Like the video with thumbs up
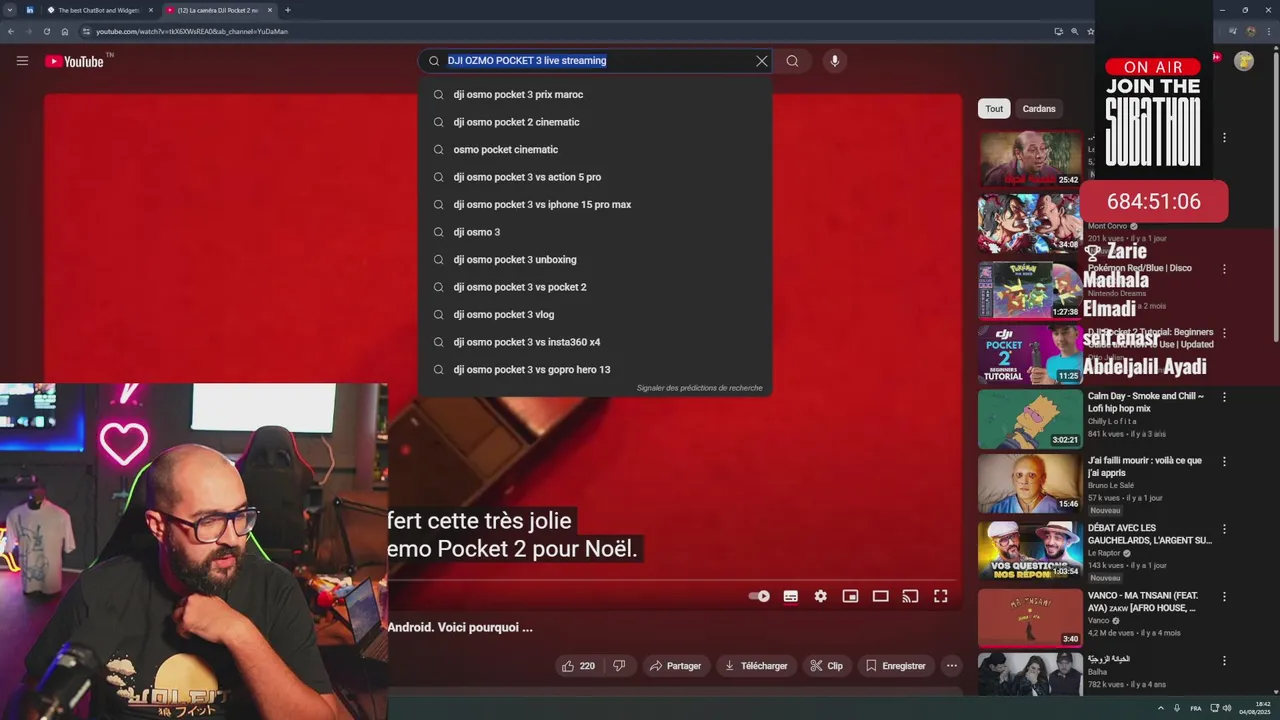 [578, 666]
